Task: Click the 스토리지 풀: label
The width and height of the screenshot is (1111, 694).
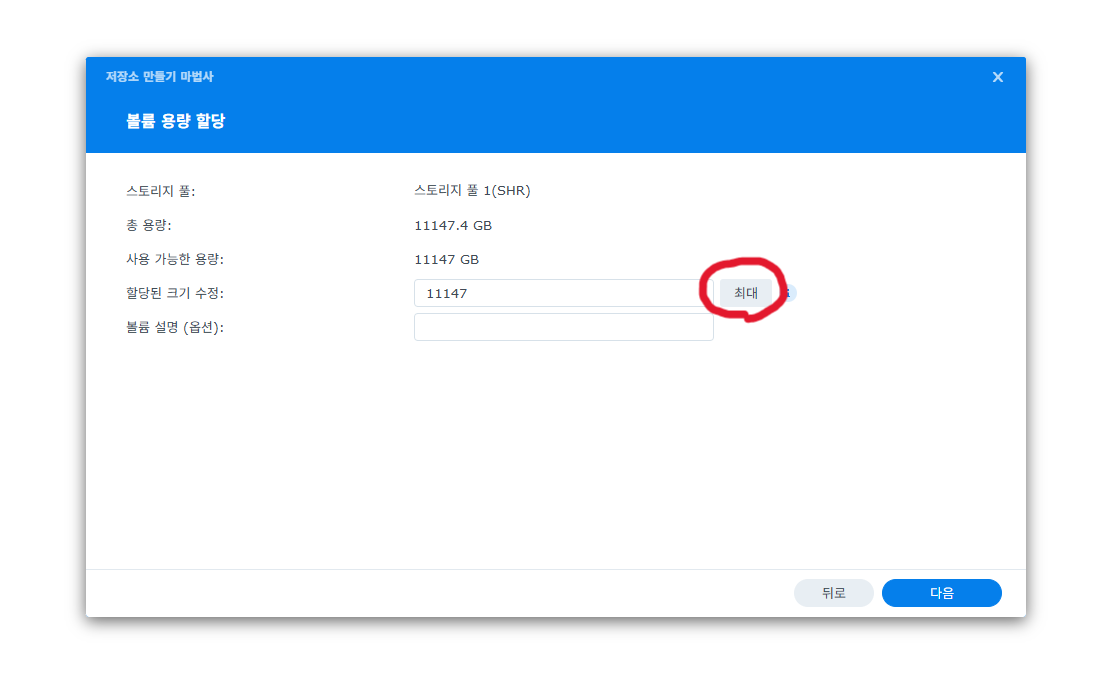Action: (161, 191)
